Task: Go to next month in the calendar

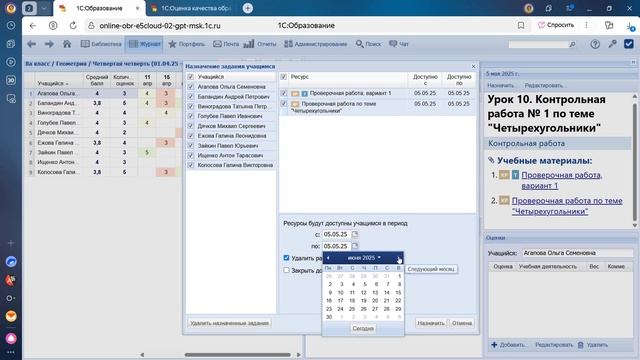Action: pyautogui.click(x=398, y=258)
